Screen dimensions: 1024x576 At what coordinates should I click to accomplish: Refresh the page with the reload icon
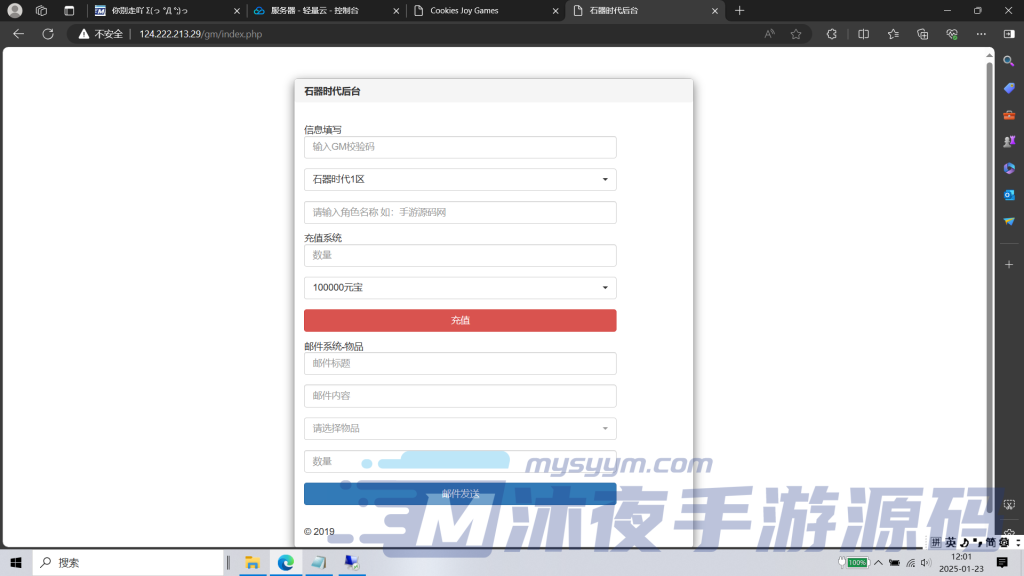[x=47, y=33]
